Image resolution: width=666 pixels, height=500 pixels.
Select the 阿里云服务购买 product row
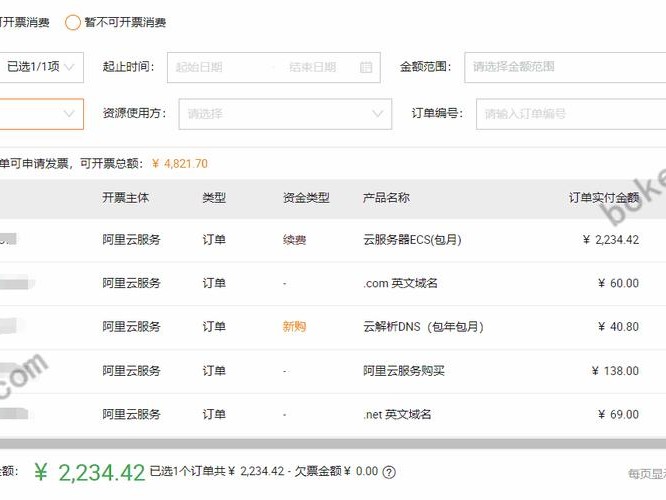[333, 371]
